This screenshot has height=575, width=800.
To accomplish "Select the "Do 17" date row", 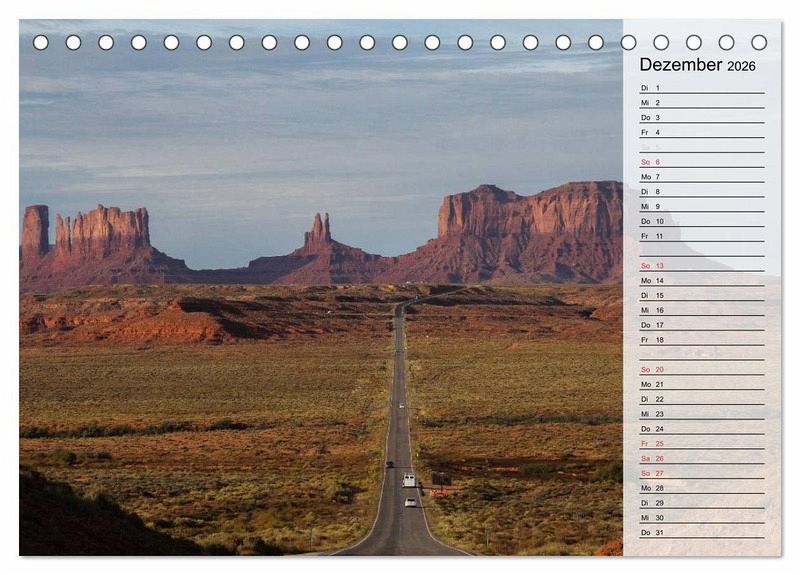I will pos(702,324).
